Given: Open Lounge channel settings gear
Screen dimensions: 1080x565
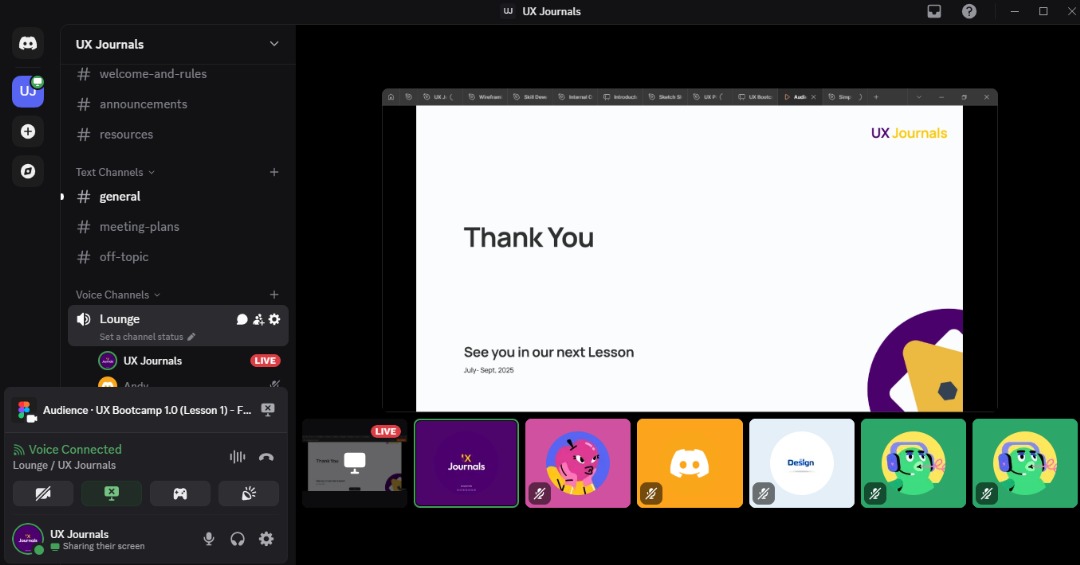Looking at the screenshot, I should click(x=274, y=319).
